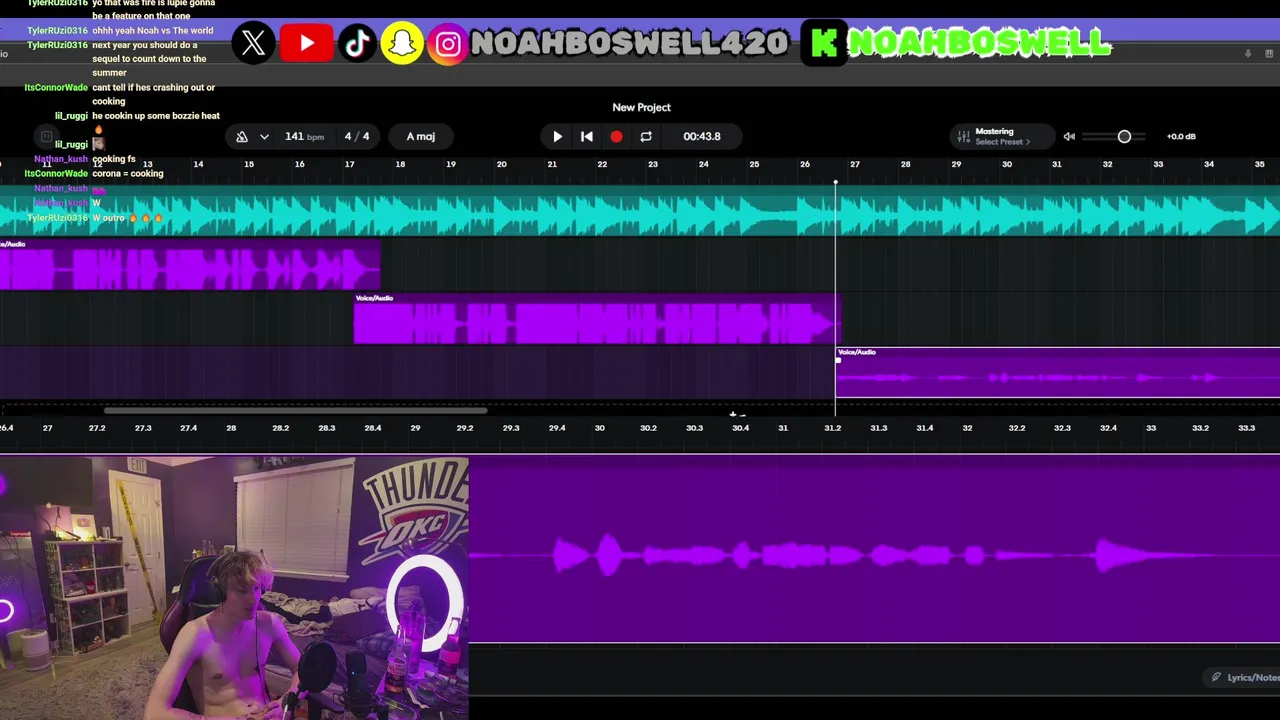Screen dimensions: 1280x720
Task: Click bar 20 on the timeline ruler
Action: (501, 164)
